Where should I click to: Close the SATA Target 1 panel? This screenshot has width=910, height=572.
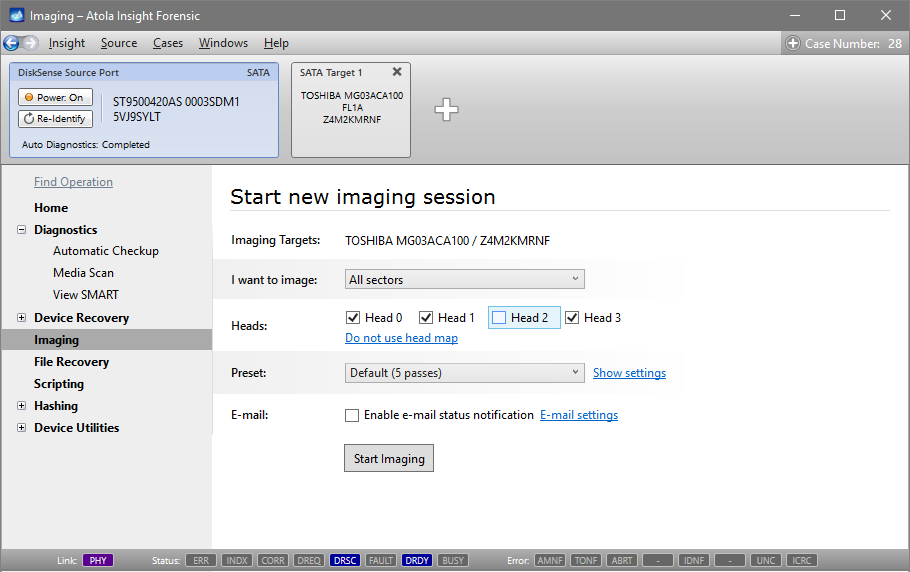[397, 71]
